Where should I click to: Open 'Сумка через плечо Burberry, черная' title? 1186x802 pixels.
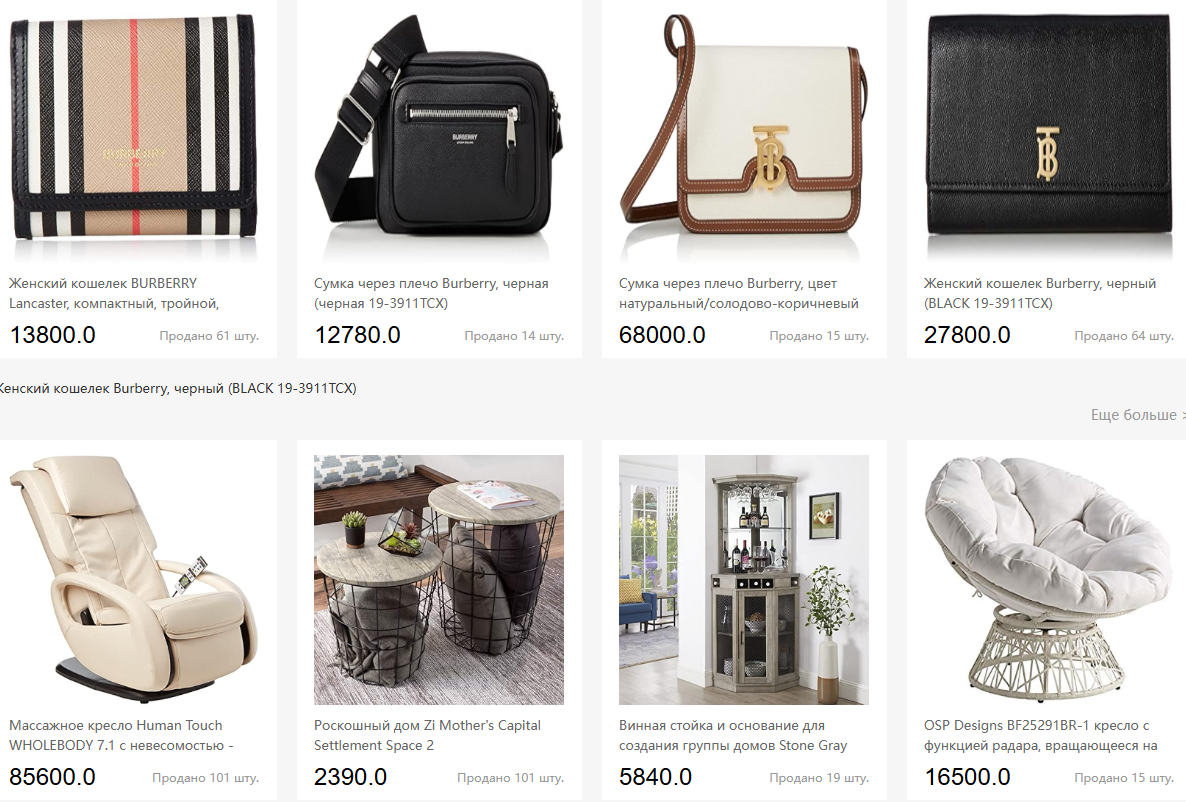(431, 293)
